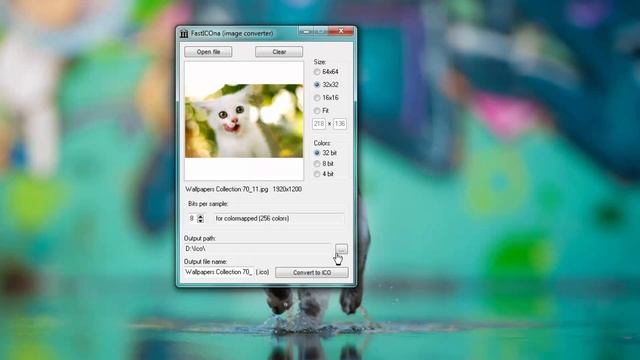Screen dimensions: 640x360
Task: Click the kitten image preview
Action: tap(244, 121)
